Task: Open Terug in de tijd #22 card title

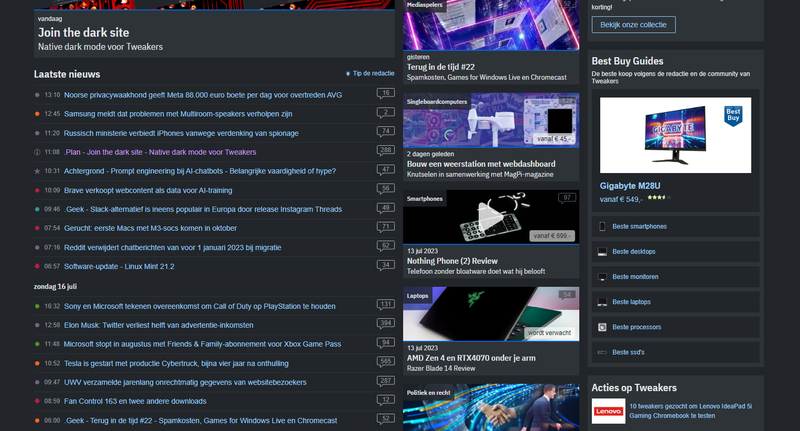Action: pos(440,67)
